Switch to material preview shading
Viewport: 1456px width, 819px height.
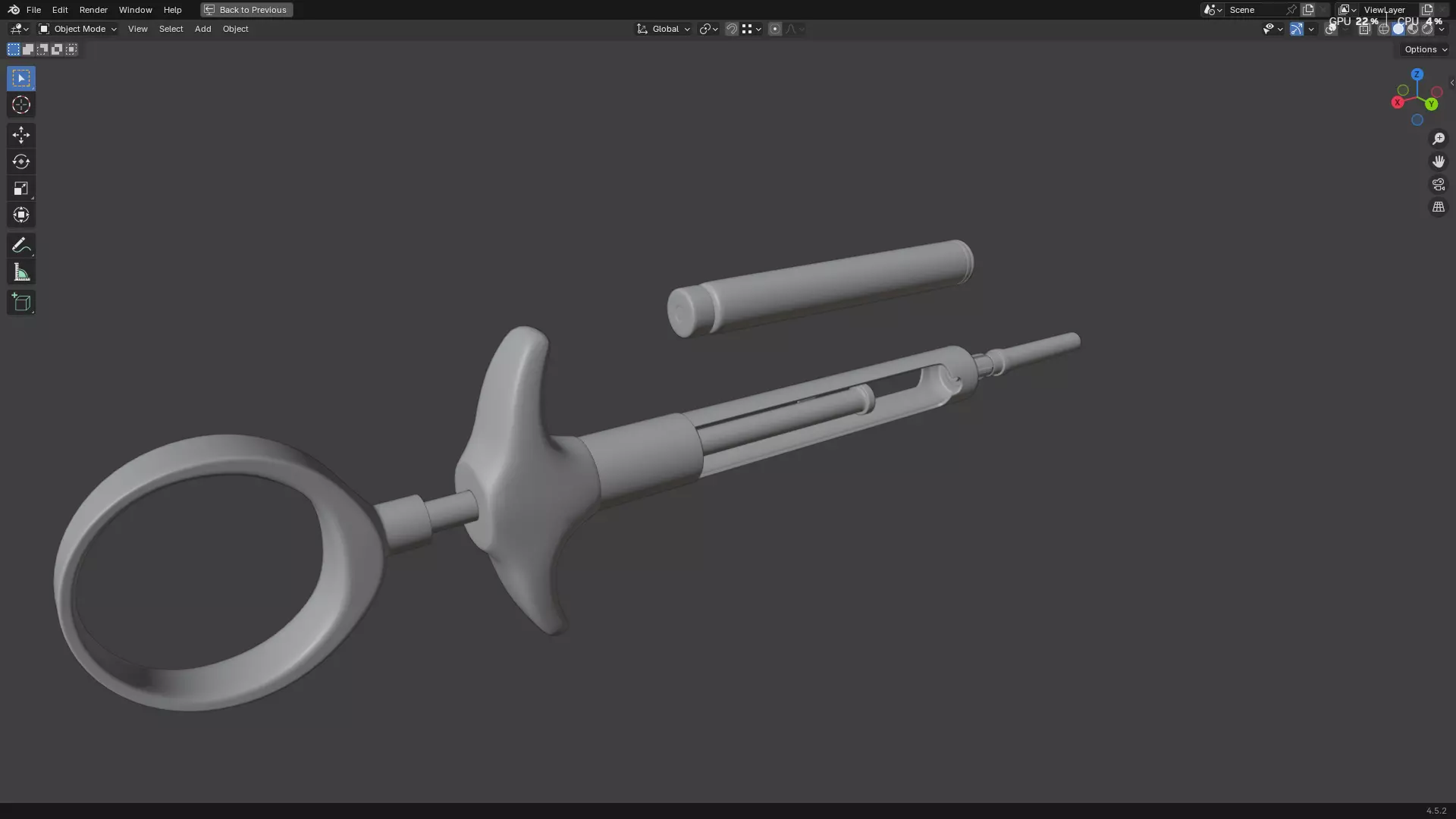pos(1413,29)
